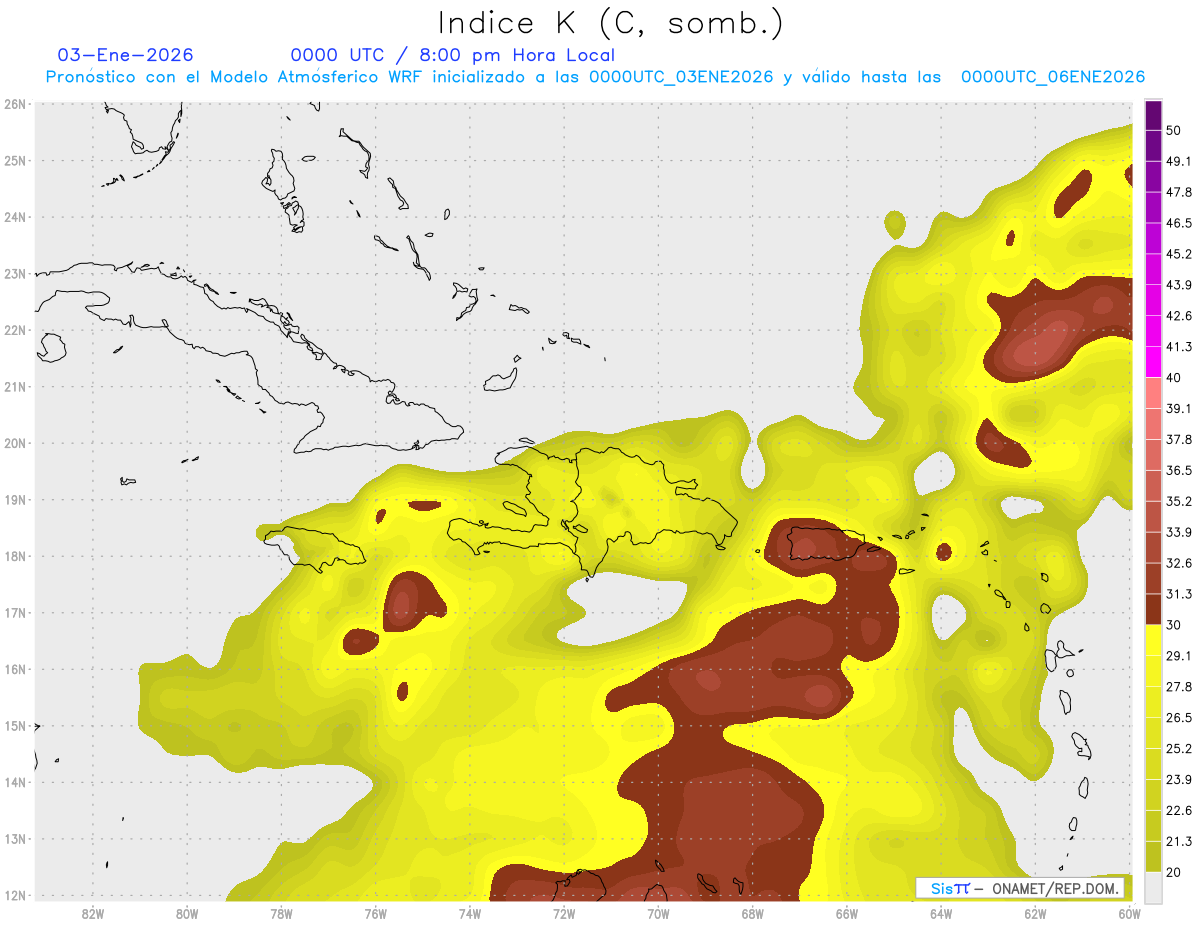Image resolution: width=1200 pixels, height=927 pixels.
Task: Click the latitude axis label '21N'
Action: pyautogui.click(x=16, y=386)
